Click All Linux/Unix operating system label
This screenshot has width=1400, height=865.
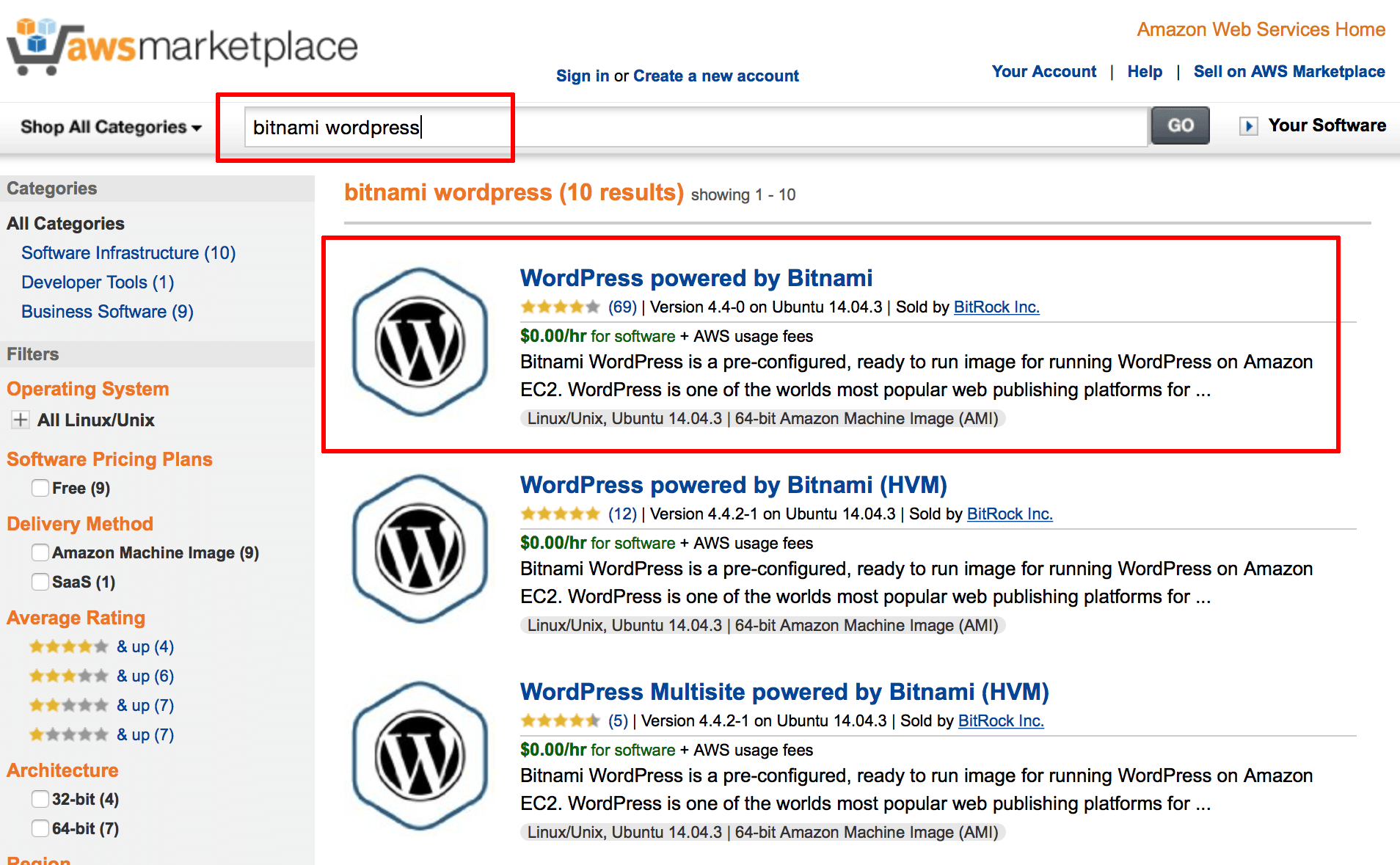[96, 420]
